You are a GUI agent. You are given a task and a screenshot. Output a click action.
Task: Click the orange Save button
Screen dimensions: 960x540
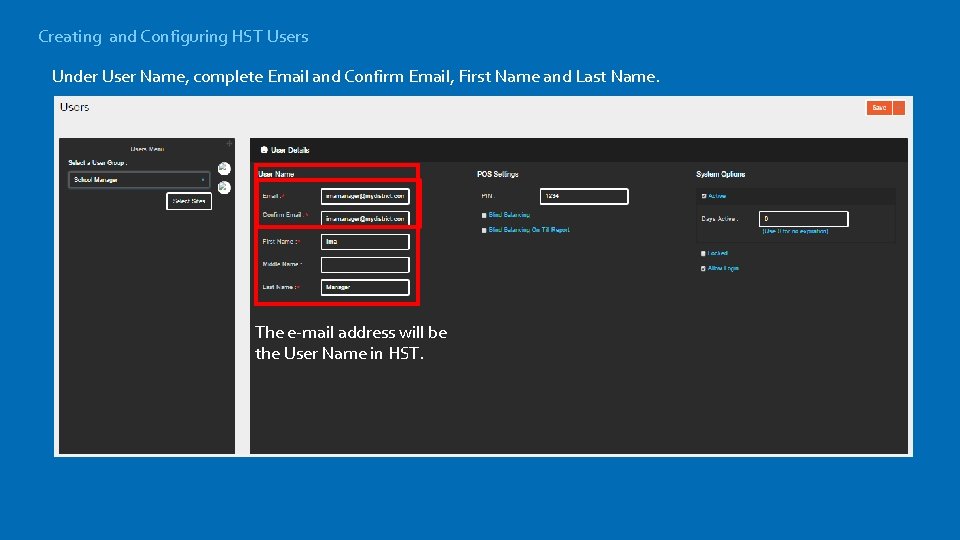click(x=879, y=108)
